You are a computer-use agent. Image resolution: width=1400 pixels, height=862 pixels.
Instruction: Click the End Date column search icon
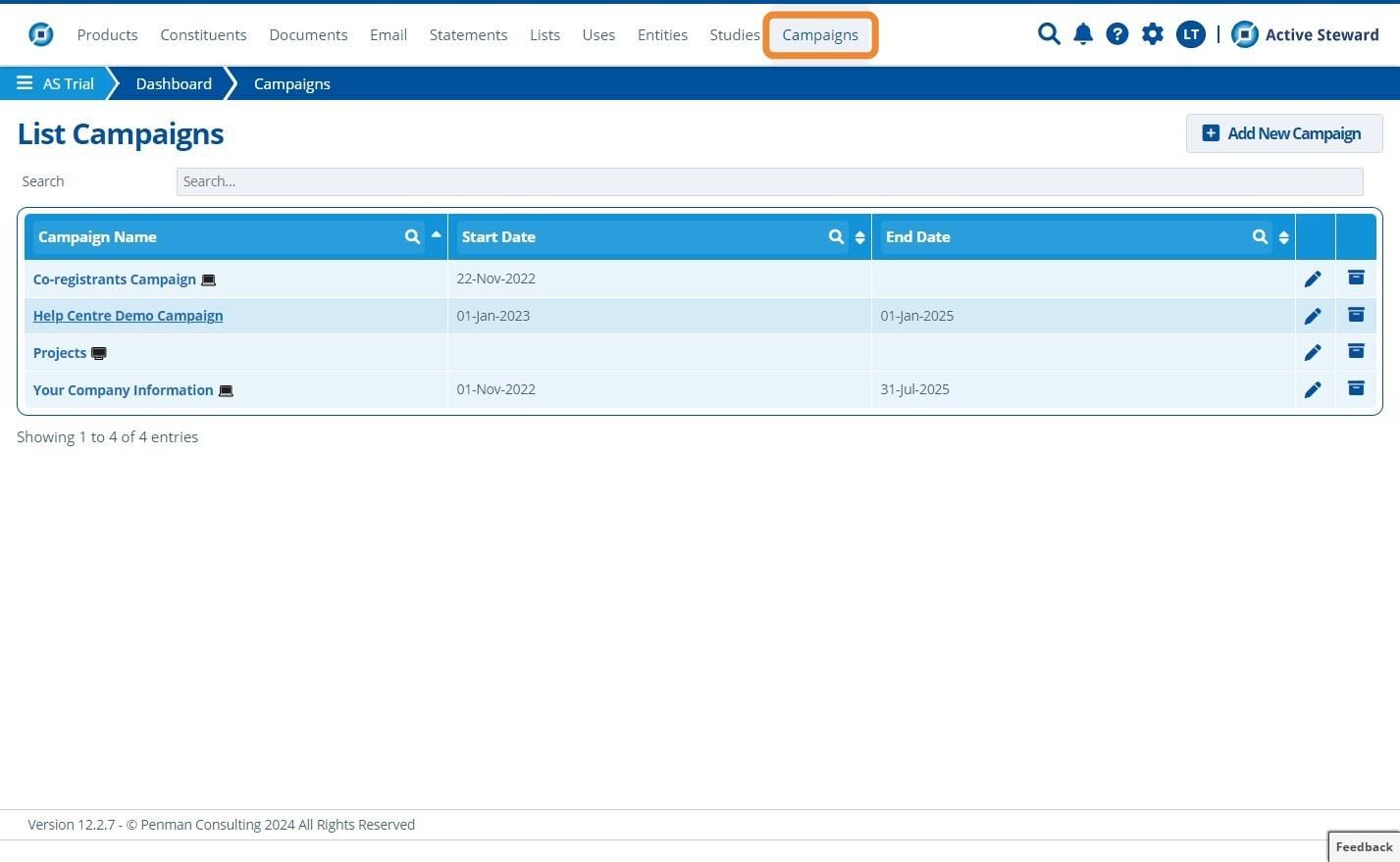1260,236
